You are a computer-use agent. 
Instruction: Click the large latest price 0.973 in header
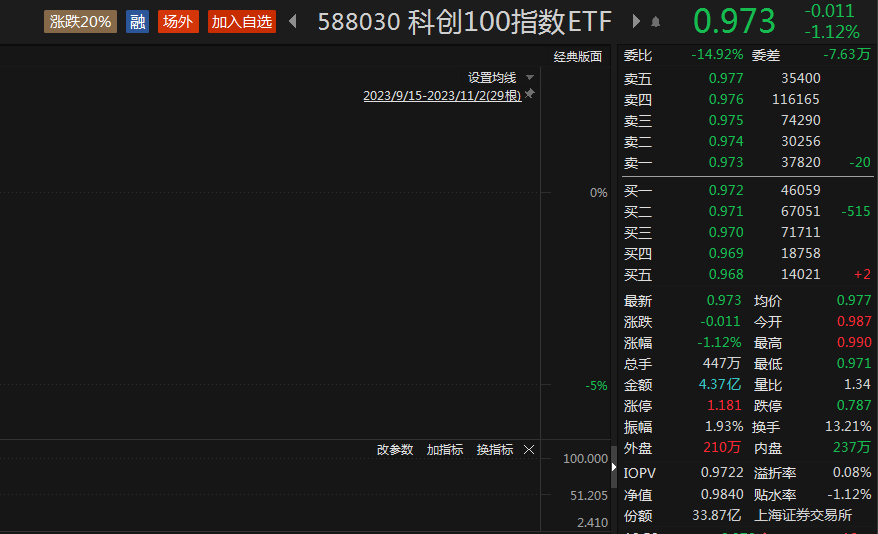coord(734,21)
